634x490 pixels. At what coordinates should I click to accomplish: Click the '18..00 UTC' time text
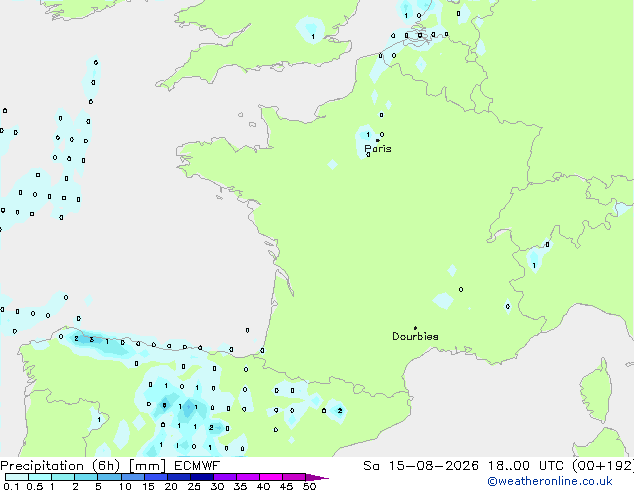[526, 466]
